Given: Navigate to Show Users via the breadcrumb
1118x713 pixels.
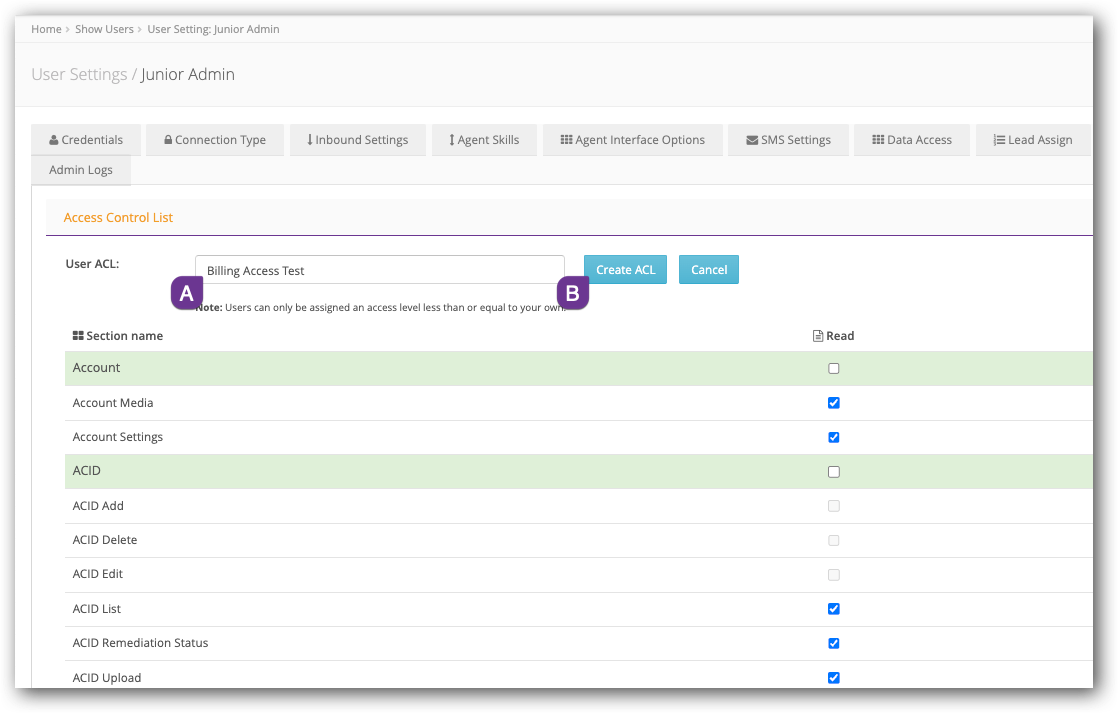Looking at the screenshot, I should 104,29.
